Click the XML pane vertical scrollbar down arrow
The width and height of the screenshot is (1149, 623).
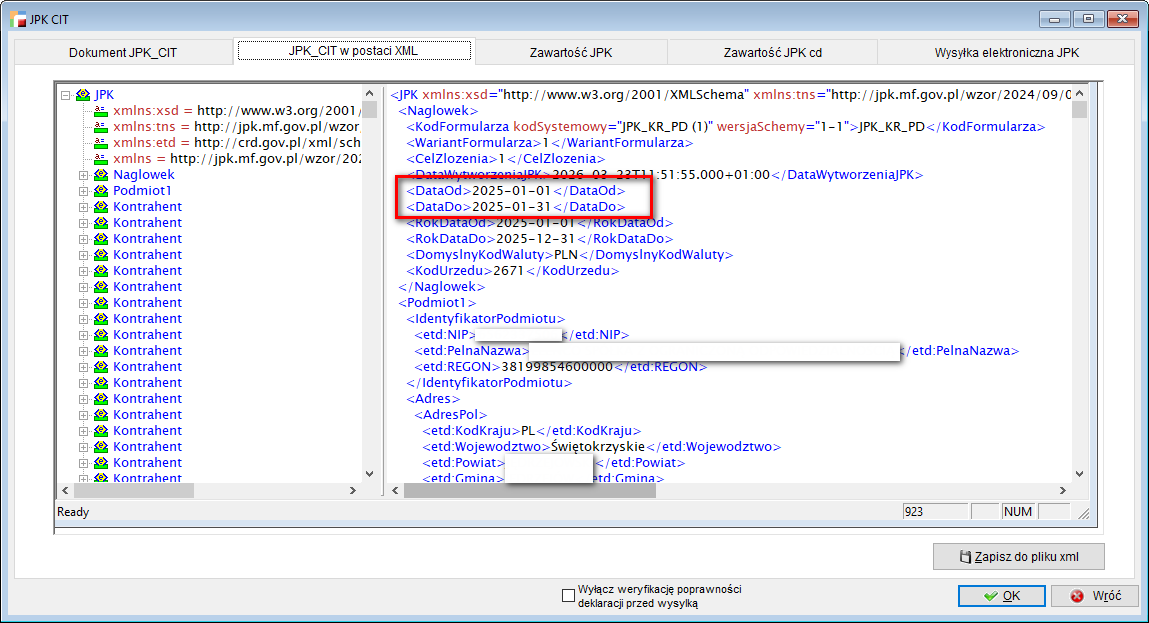[x=1079, y=474]
